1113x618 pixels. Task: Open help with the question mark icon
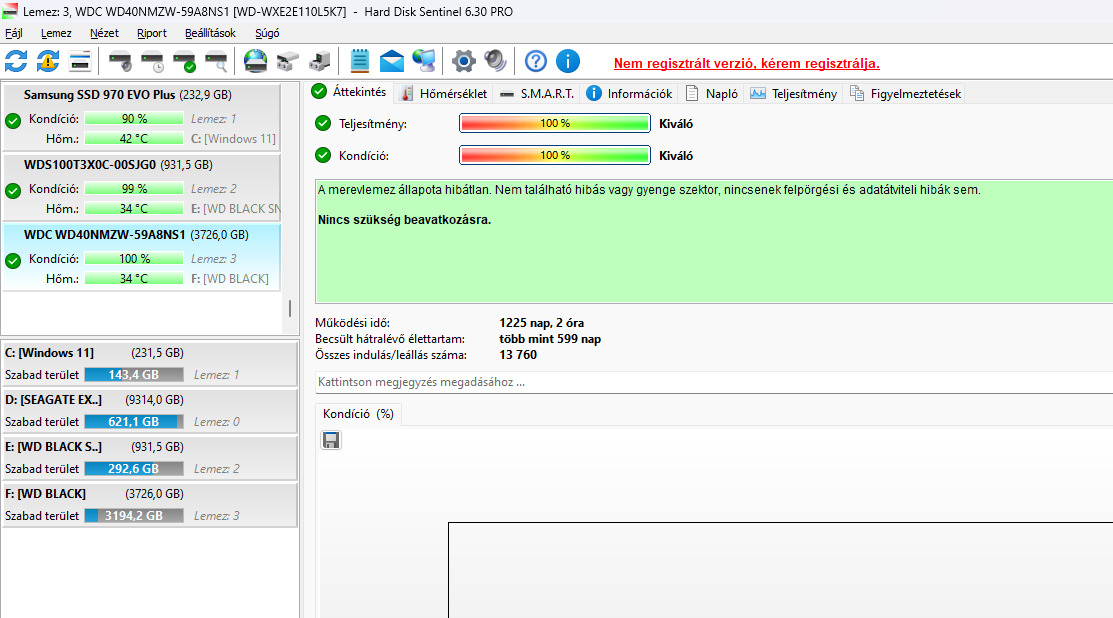pos(536,61)
